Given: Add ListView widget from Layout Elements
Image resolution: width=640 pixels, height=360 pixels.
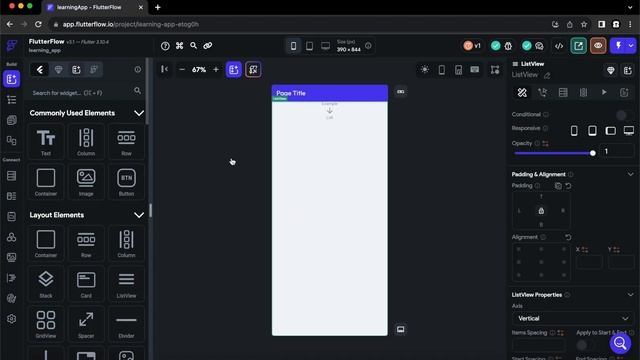Looking at the screenshot, I should click(x=127, y=284).
